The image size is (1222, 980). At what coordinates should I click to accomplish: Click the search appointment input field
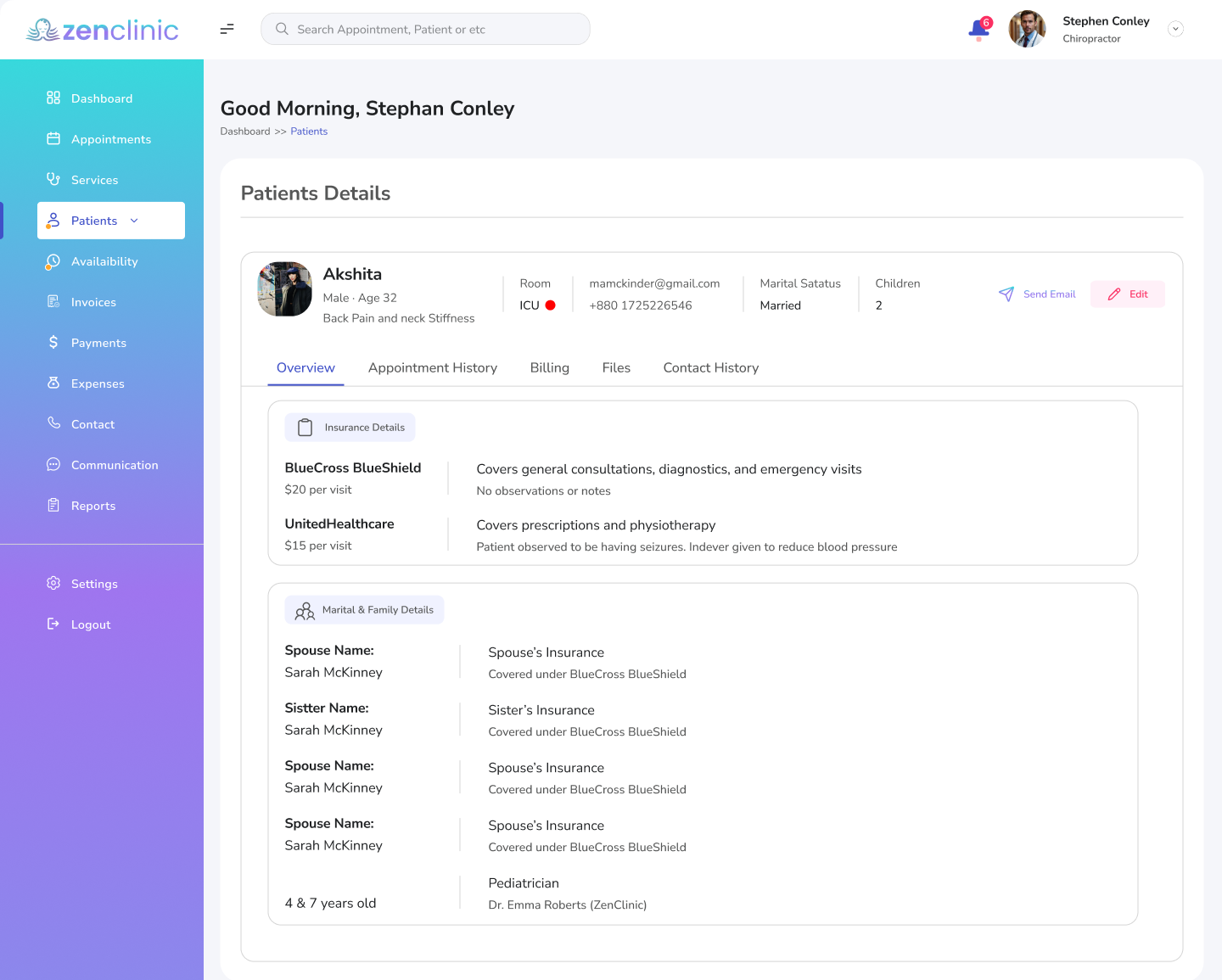tap(425, 29)
